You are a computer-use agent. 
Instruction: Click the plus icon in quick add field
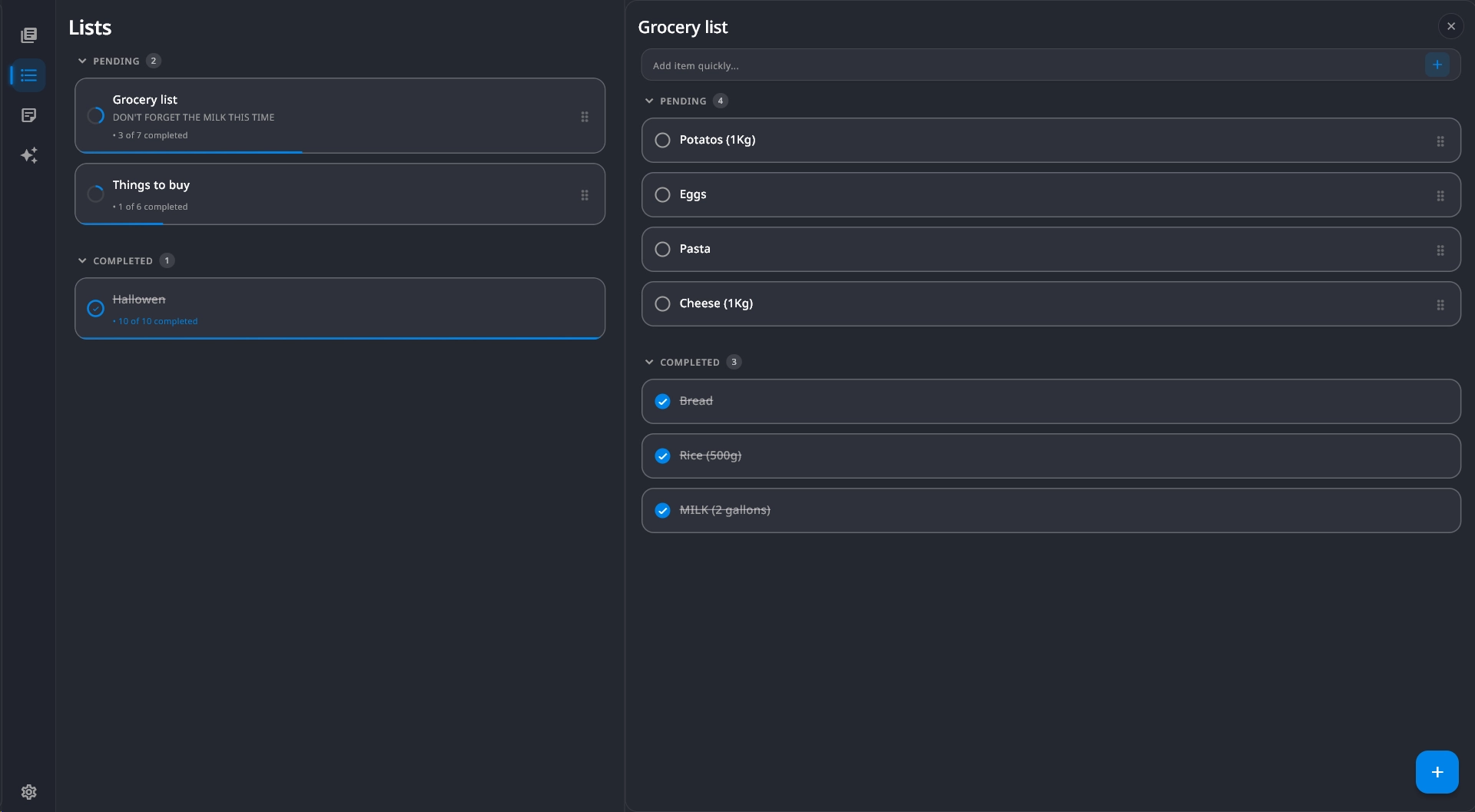point(1437,65)
